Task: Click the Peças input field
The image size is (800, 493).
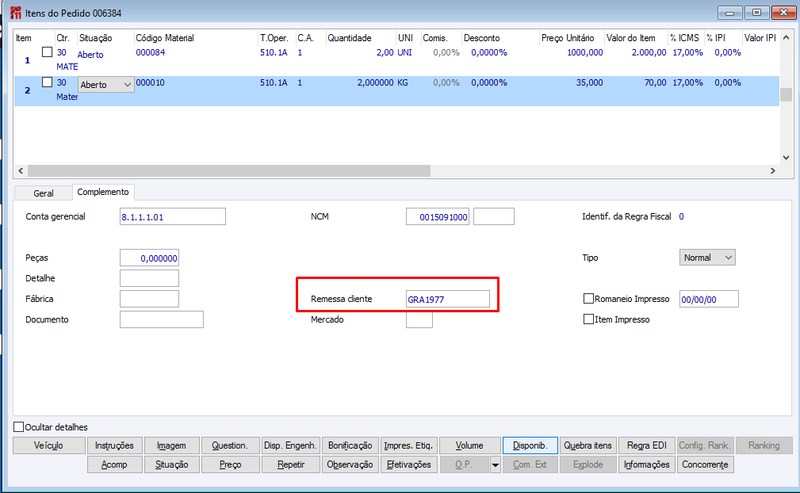Action: [149, 258]
